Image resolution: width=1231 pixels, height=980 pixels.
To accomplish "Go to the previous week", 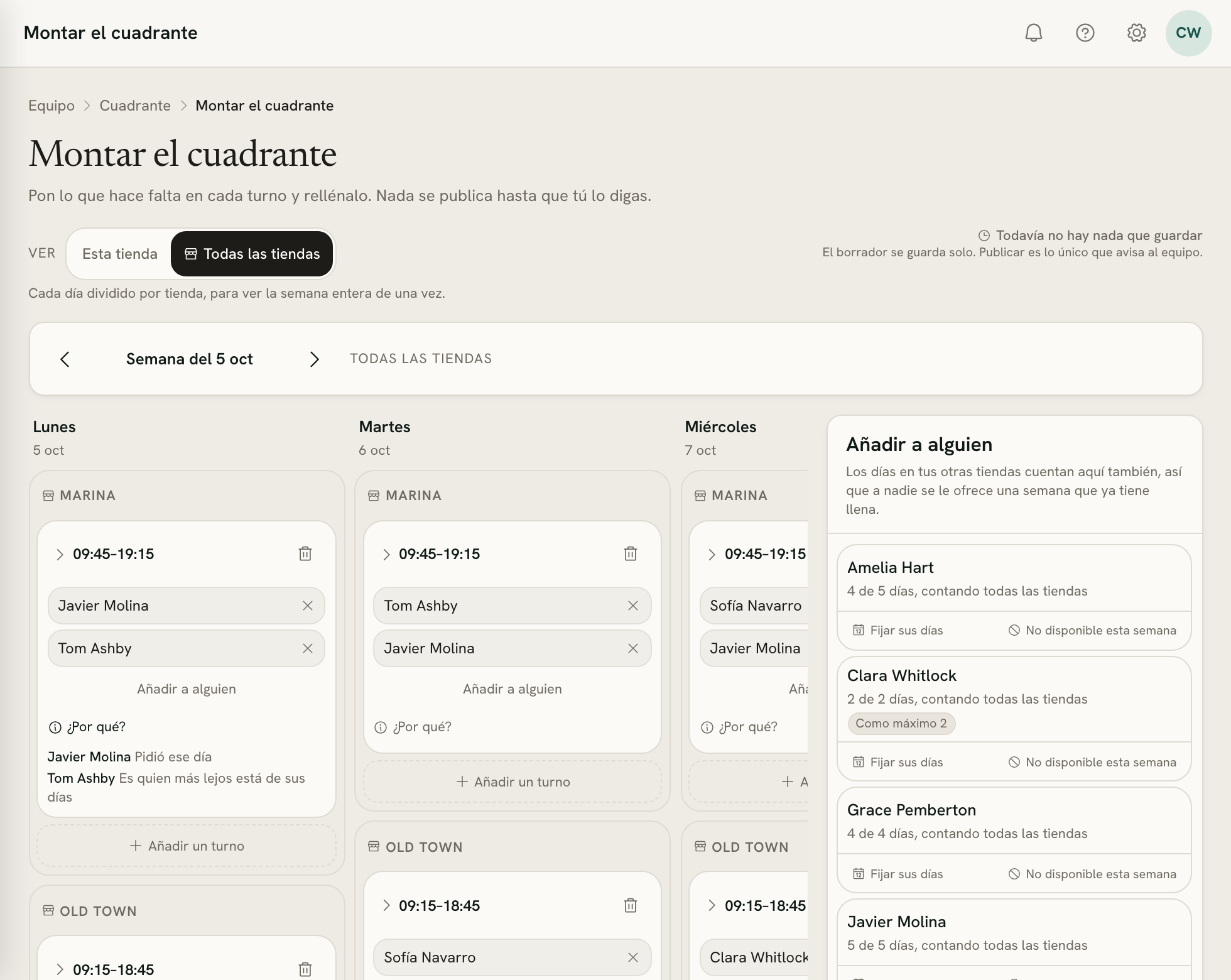I will (x=65, y=359).
